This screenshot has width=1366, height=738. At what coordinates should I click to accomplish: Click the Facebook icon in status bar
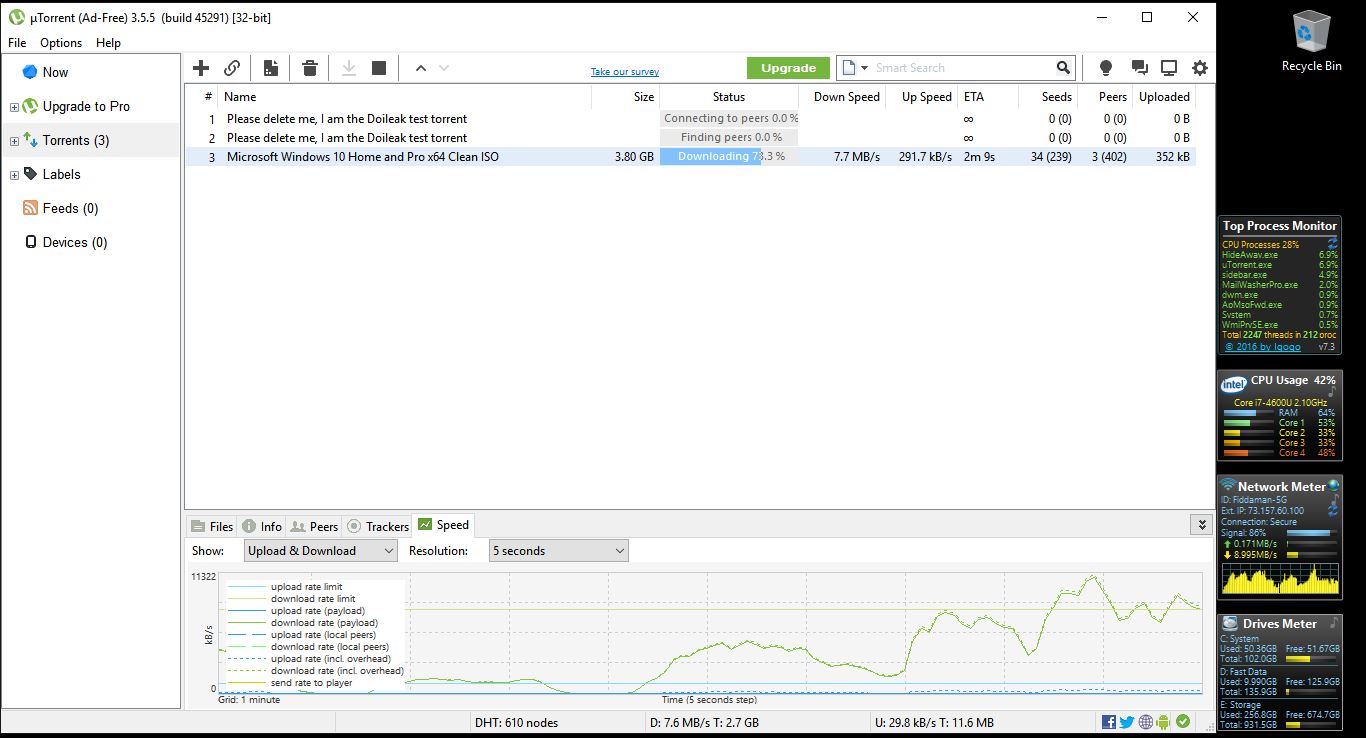1109,722
